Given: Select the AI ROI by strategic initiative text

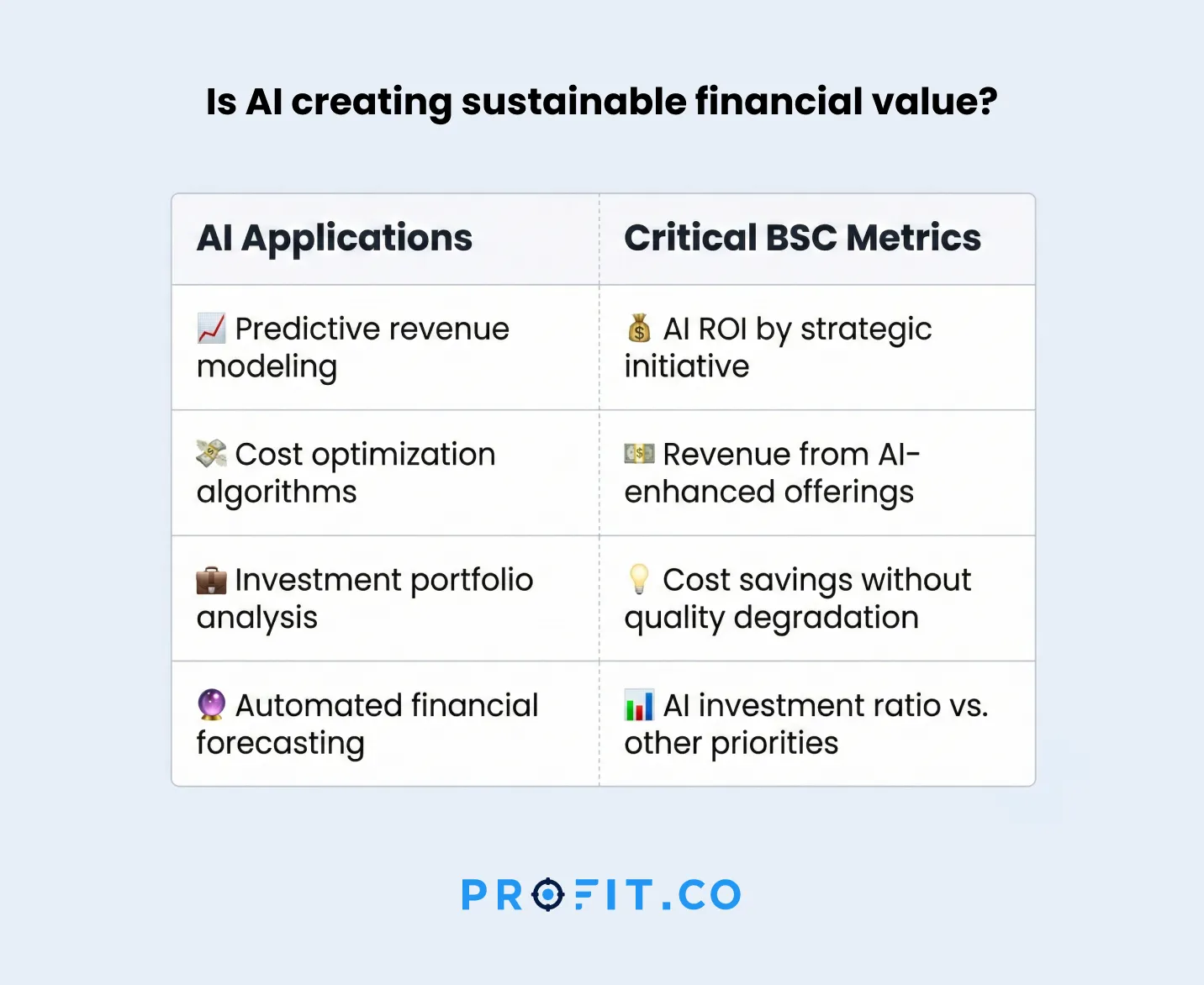Looking at the screenshot, I should (x=778, y=347).
